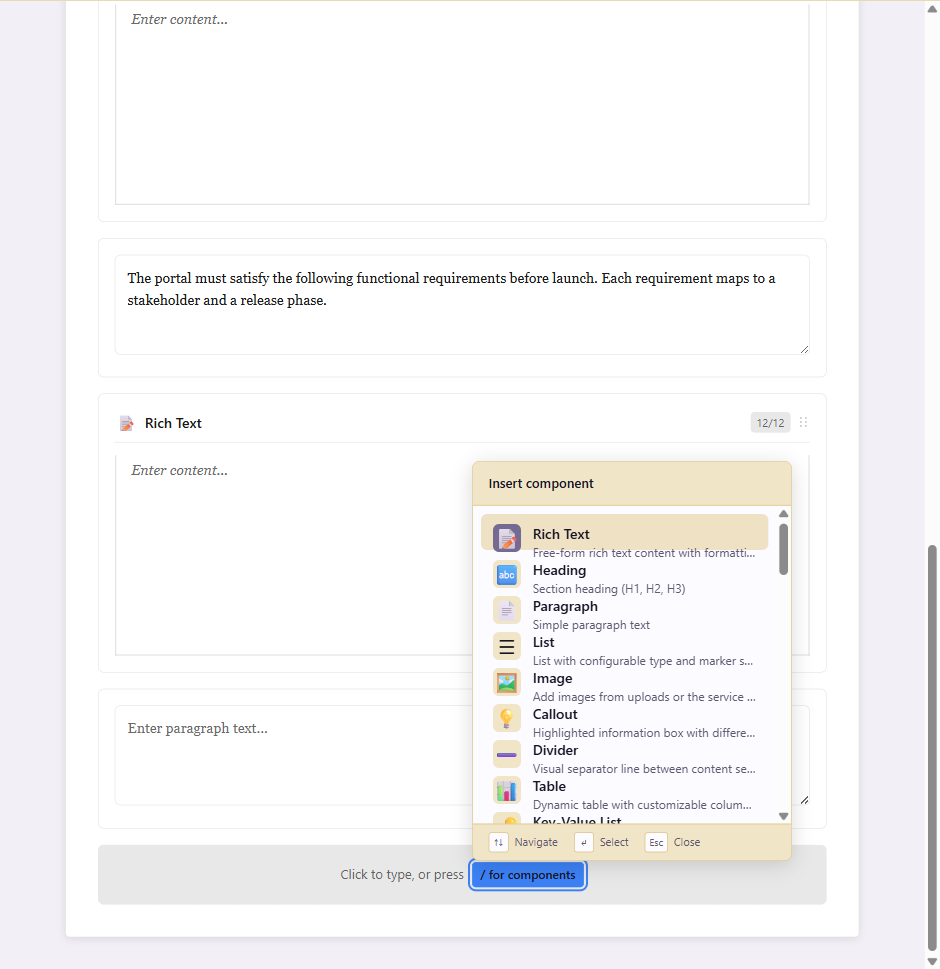Click 'List with configurable type' description
The image size is (940, 969).
point(643,661)
